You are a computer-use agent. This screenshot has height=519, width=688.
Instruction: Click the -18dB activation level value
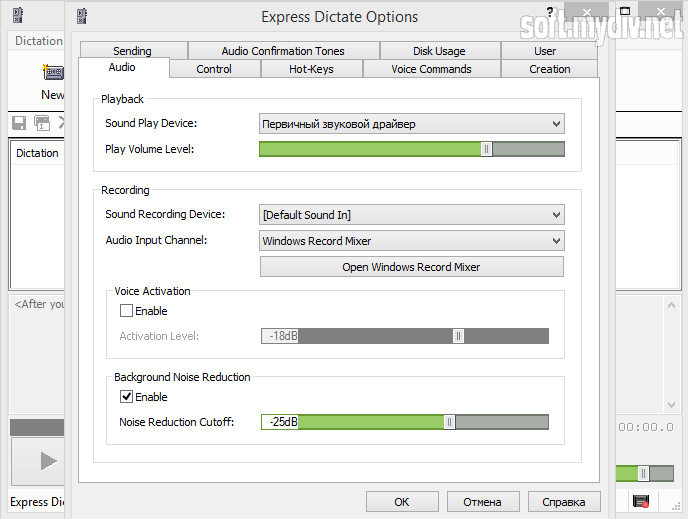(x=281, y=336)
